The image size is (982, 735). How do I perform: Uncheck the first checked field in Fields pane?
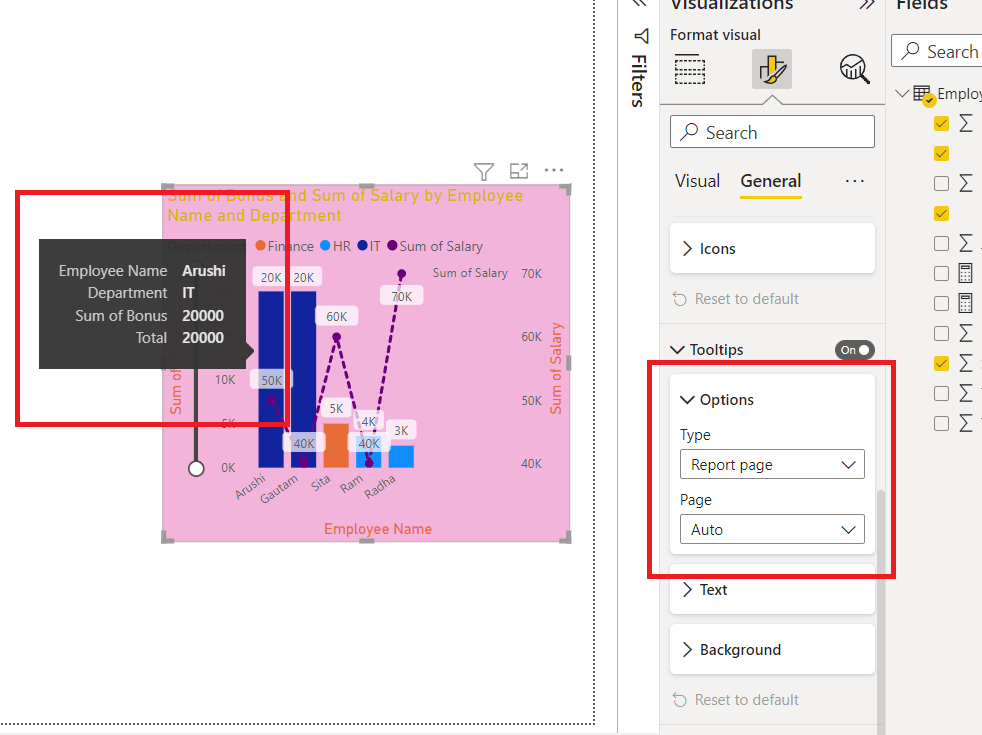click(x=940, y=123)
